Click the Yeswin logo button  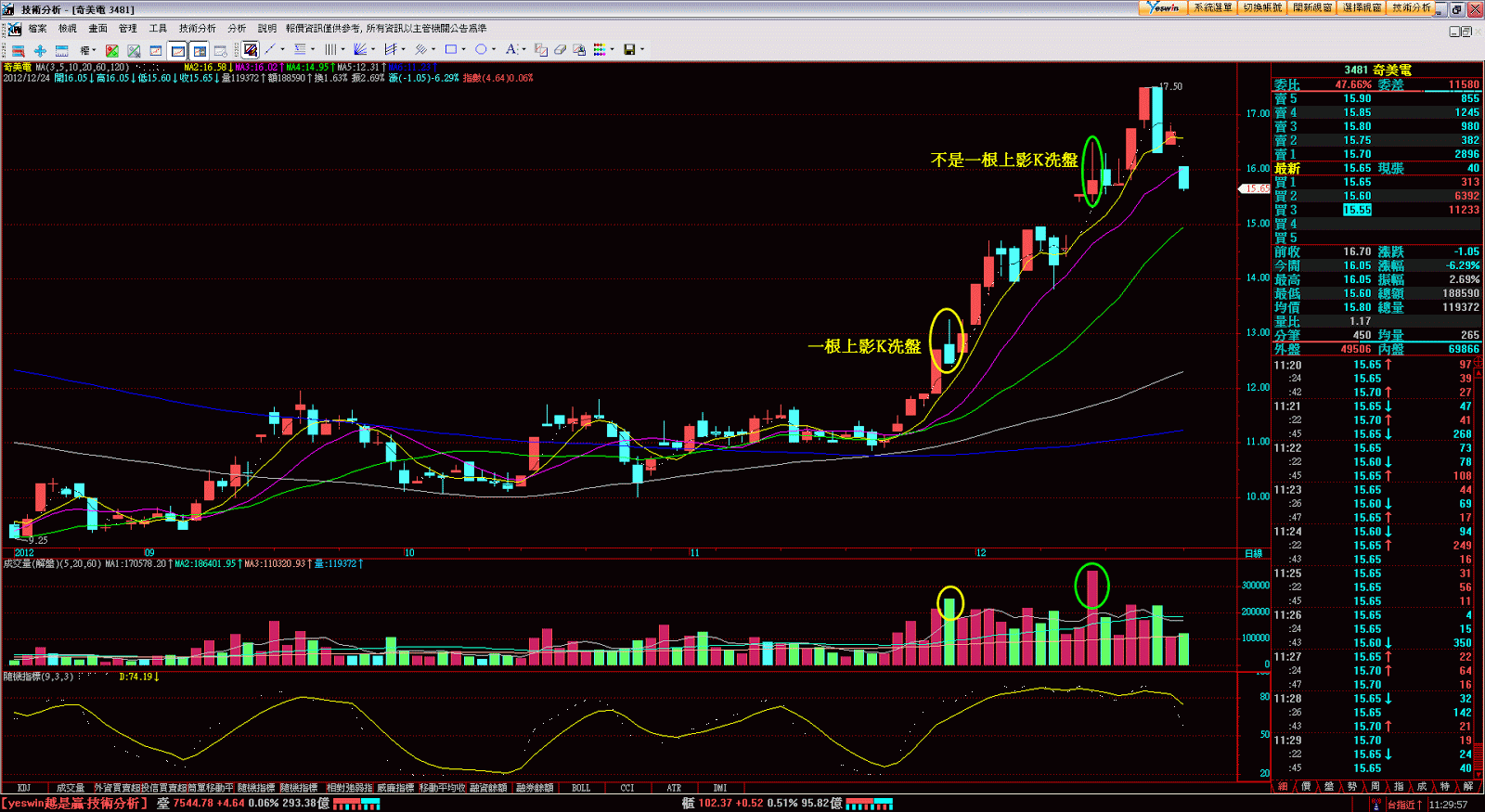1163,7
